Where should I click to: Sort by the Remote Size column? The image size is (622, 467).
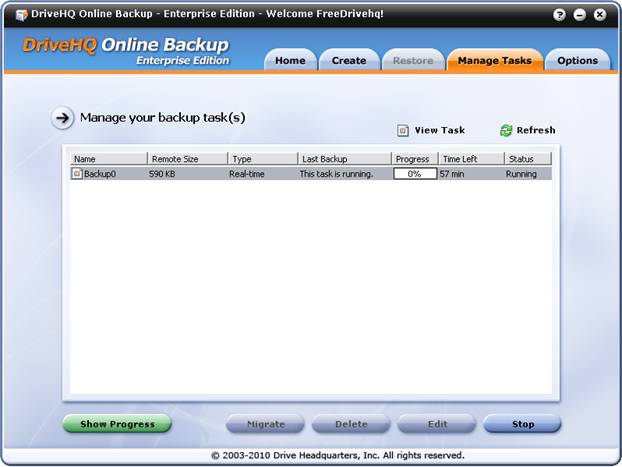187,159
